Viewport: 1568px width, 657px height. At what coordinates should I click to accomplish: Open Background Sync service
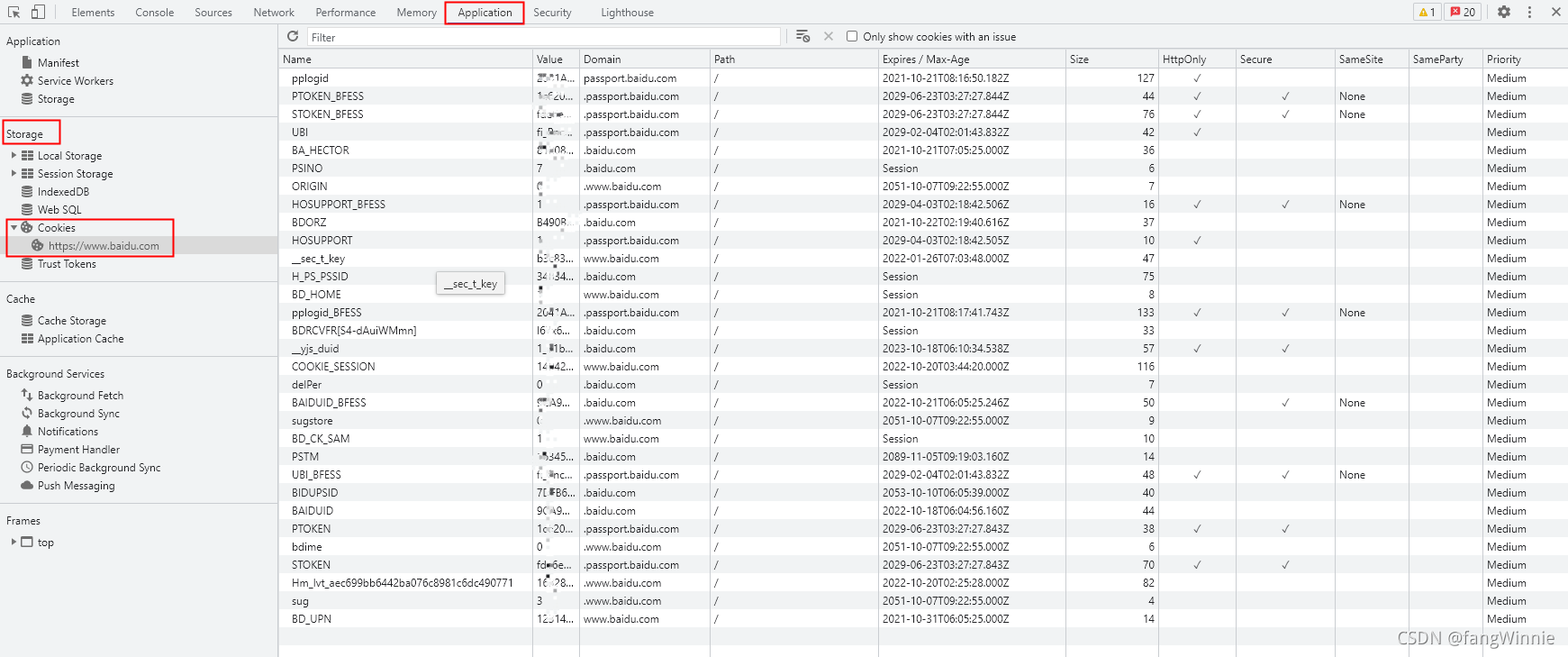pyautogui.click(x=78, y=414)
